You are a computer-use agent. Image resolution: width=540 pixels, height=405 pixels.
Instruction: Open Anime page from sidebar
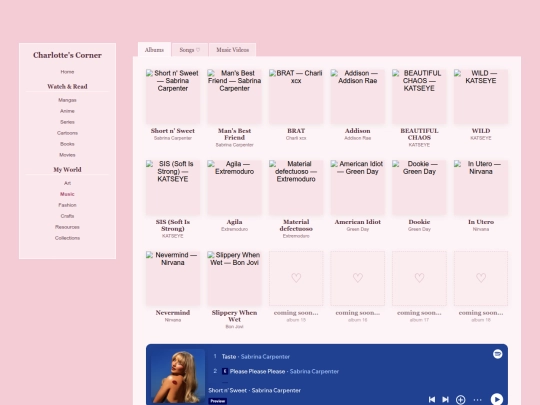click(x=67, y=111)
